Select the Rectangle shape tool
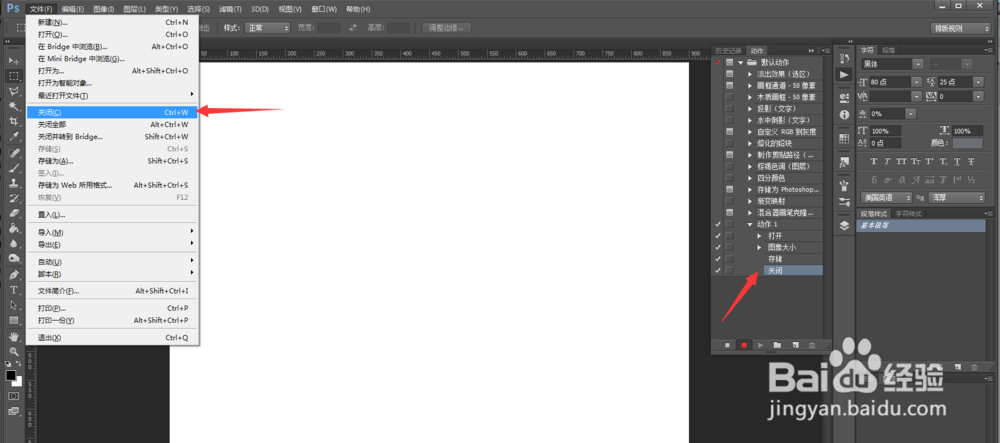 [x=13, y=320]
